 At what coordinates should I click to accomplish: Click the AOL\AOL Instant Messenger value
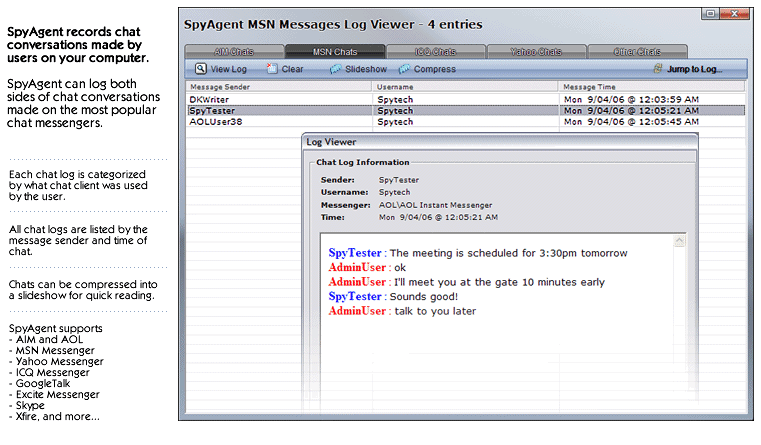point(435,205)
